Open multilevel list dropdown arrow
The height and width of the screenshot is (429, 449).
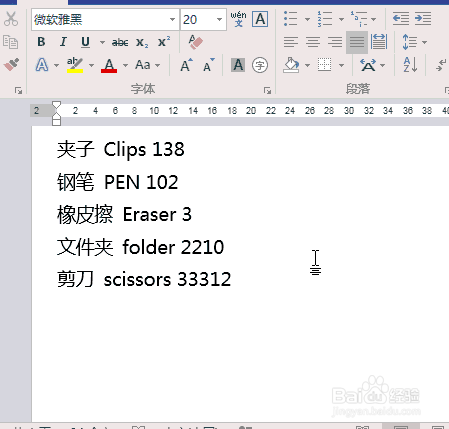click(x=373, y=19)
